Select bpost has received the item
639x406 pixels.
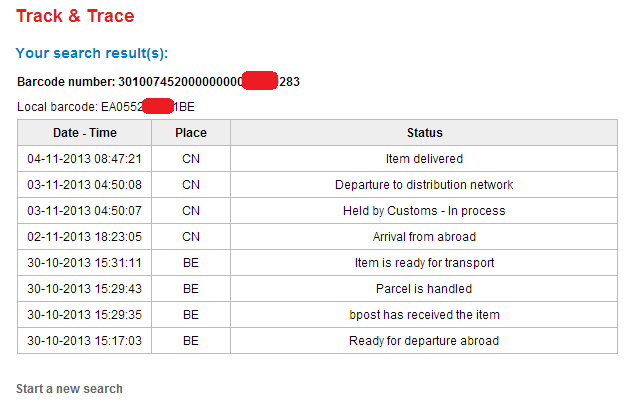[424, 314]
